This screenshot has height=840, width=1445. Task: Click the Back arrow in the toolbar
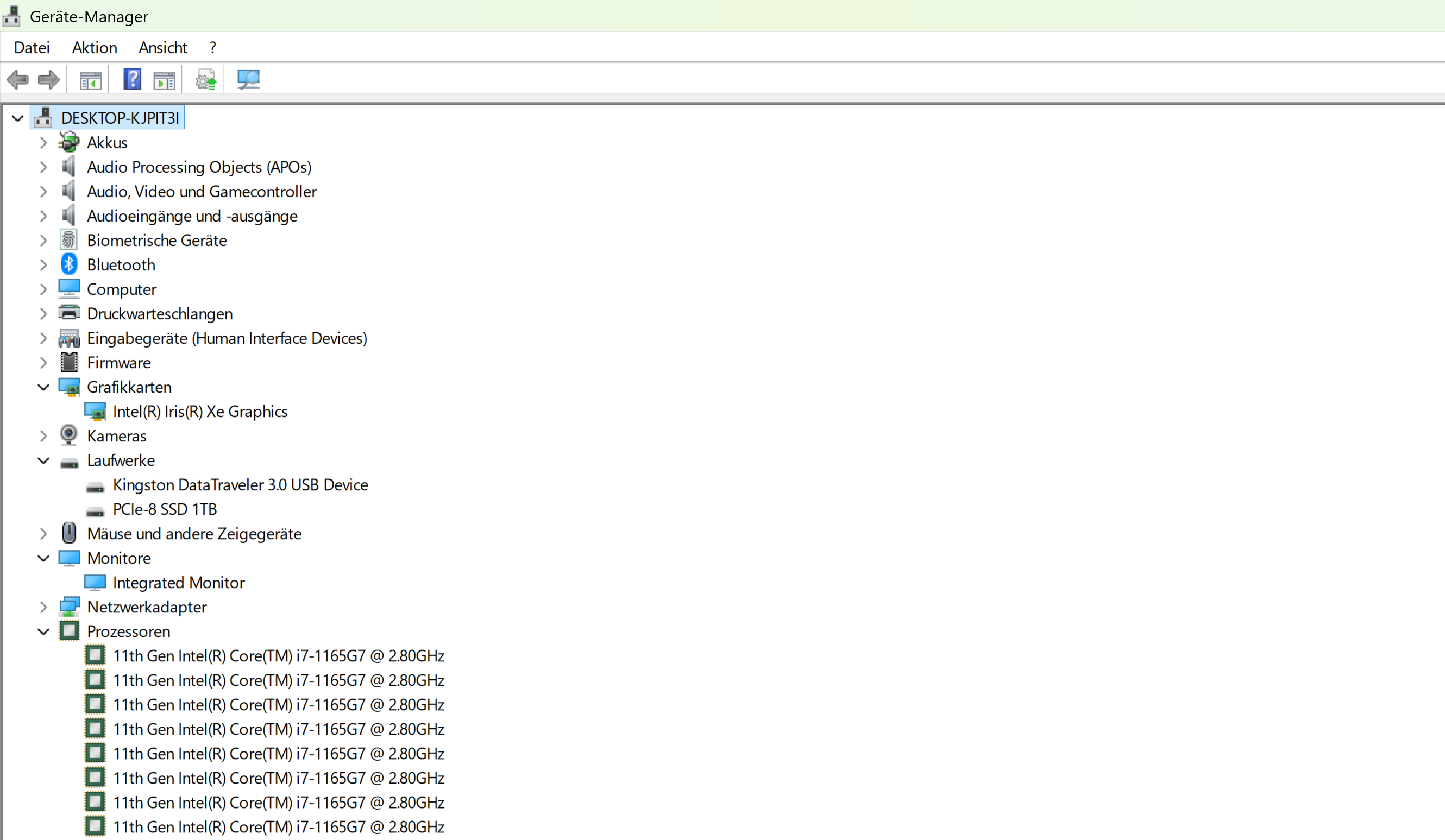pyautogui.click(x=18, y=79)
